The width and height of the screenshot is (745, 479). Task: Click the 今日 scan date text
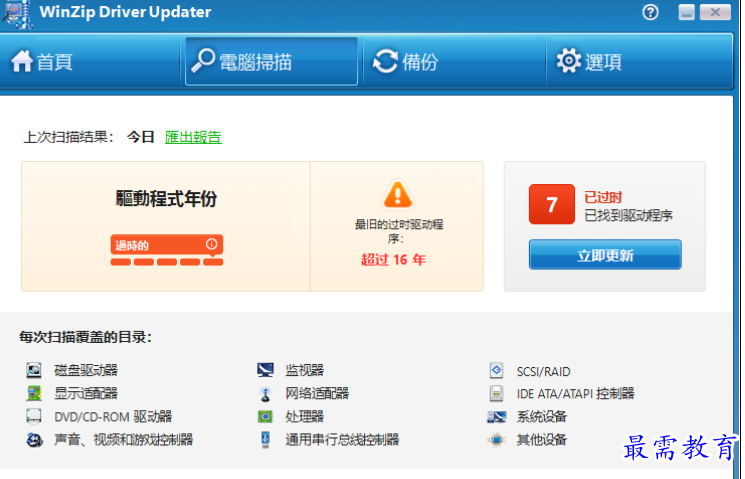click(x=141, y=137)
